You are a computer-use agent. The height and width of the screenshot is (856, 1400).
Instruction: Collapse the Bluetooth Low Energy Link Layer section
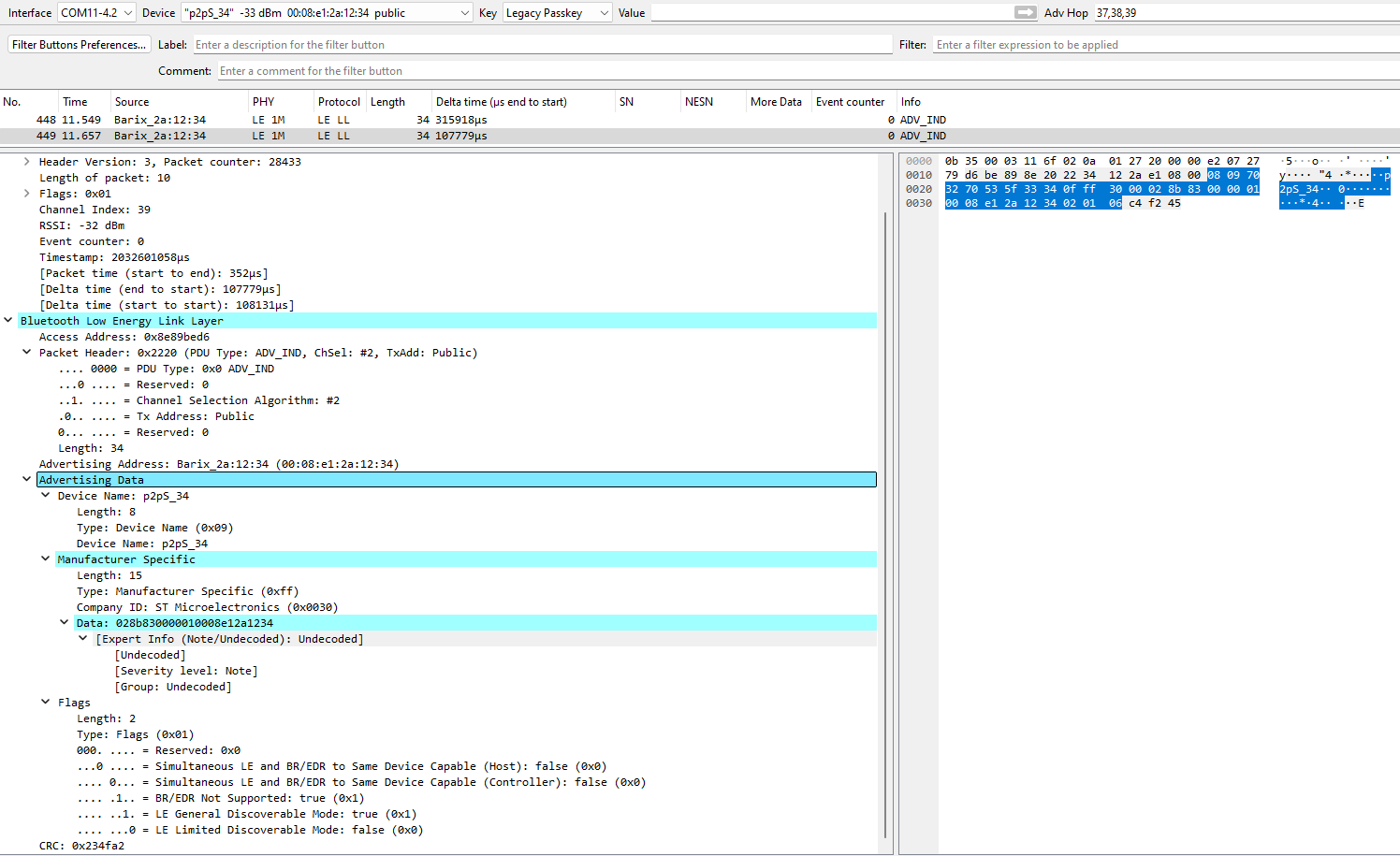(x=7, y=320)
